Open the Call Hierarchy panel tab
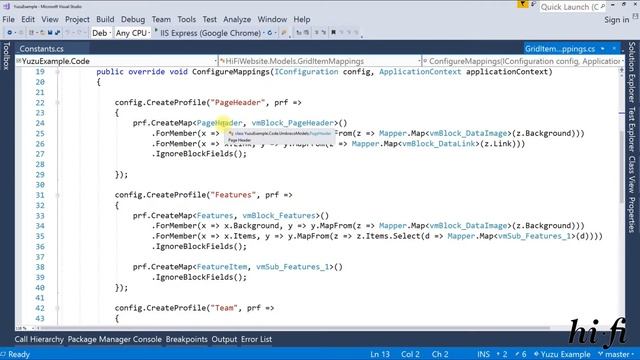 tap(39, 339)
